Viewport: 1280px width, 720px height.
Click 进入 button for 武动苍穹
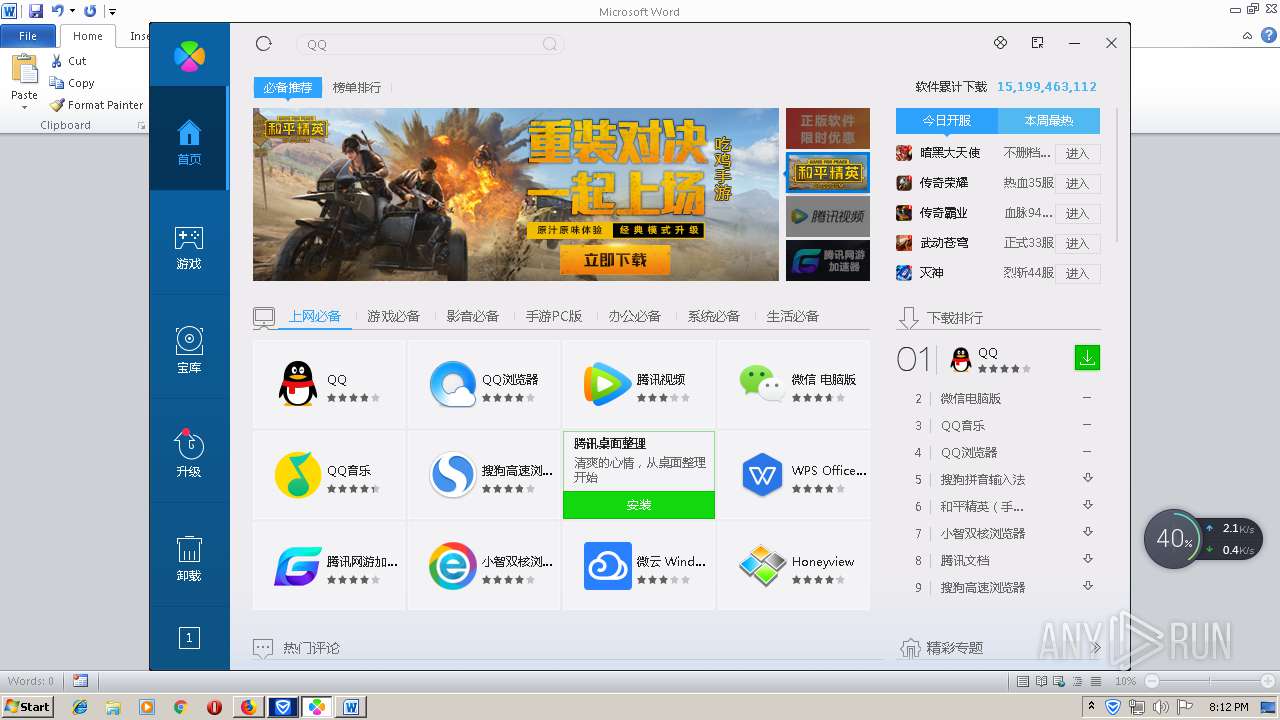tap(1077, 244)
